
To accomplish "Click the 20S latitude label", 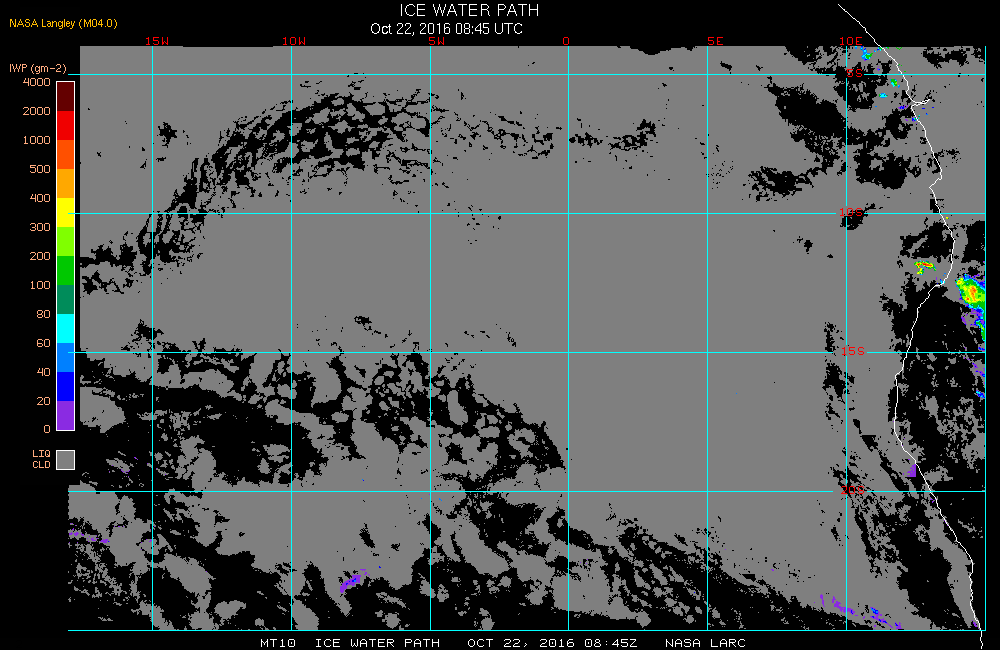I will (x=853, y=490).
